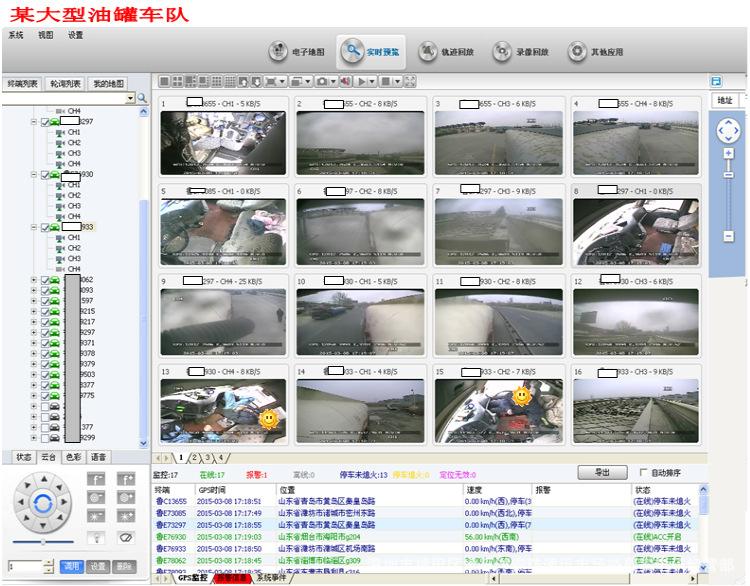Click preset number input field
Image resolution: width=750 pixels, height=586 pixels.
pos(25,567)
